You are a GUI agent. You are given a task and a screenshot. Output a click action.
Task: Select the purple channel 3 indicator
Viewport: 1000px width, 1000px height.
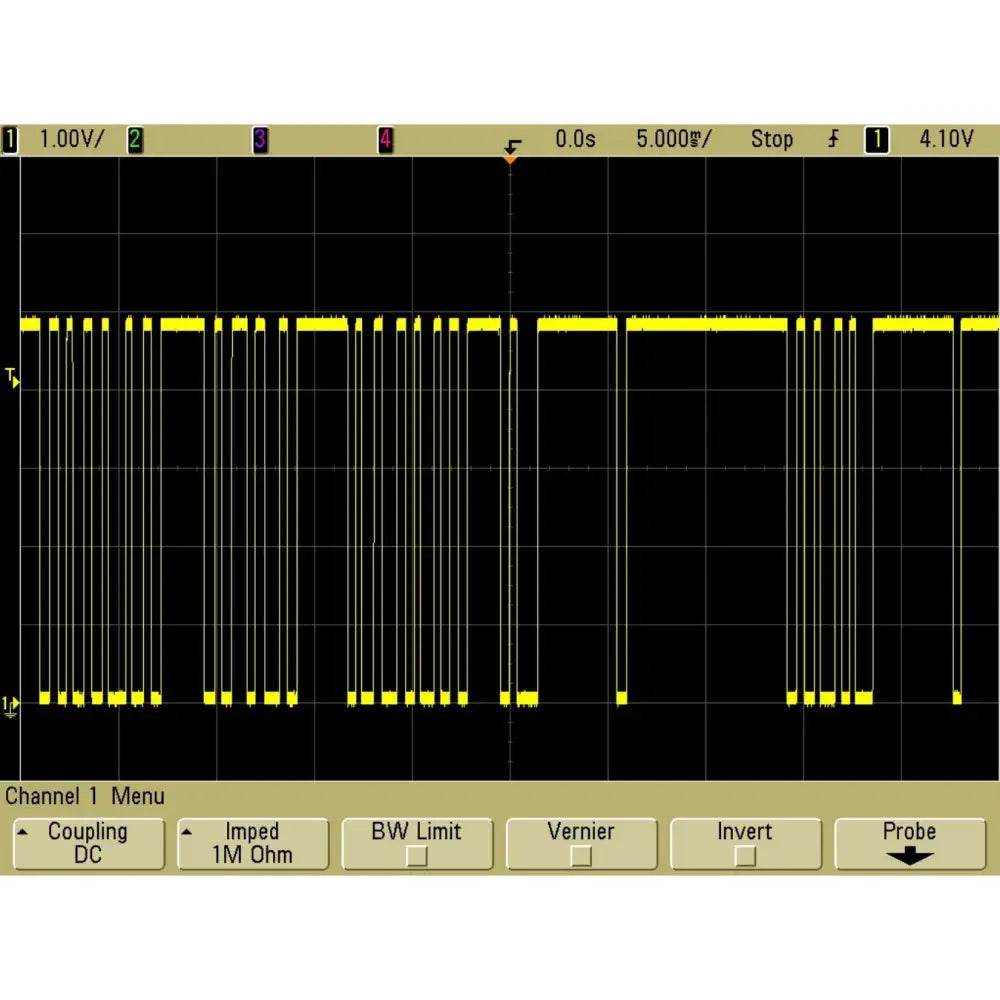point(260,140)
